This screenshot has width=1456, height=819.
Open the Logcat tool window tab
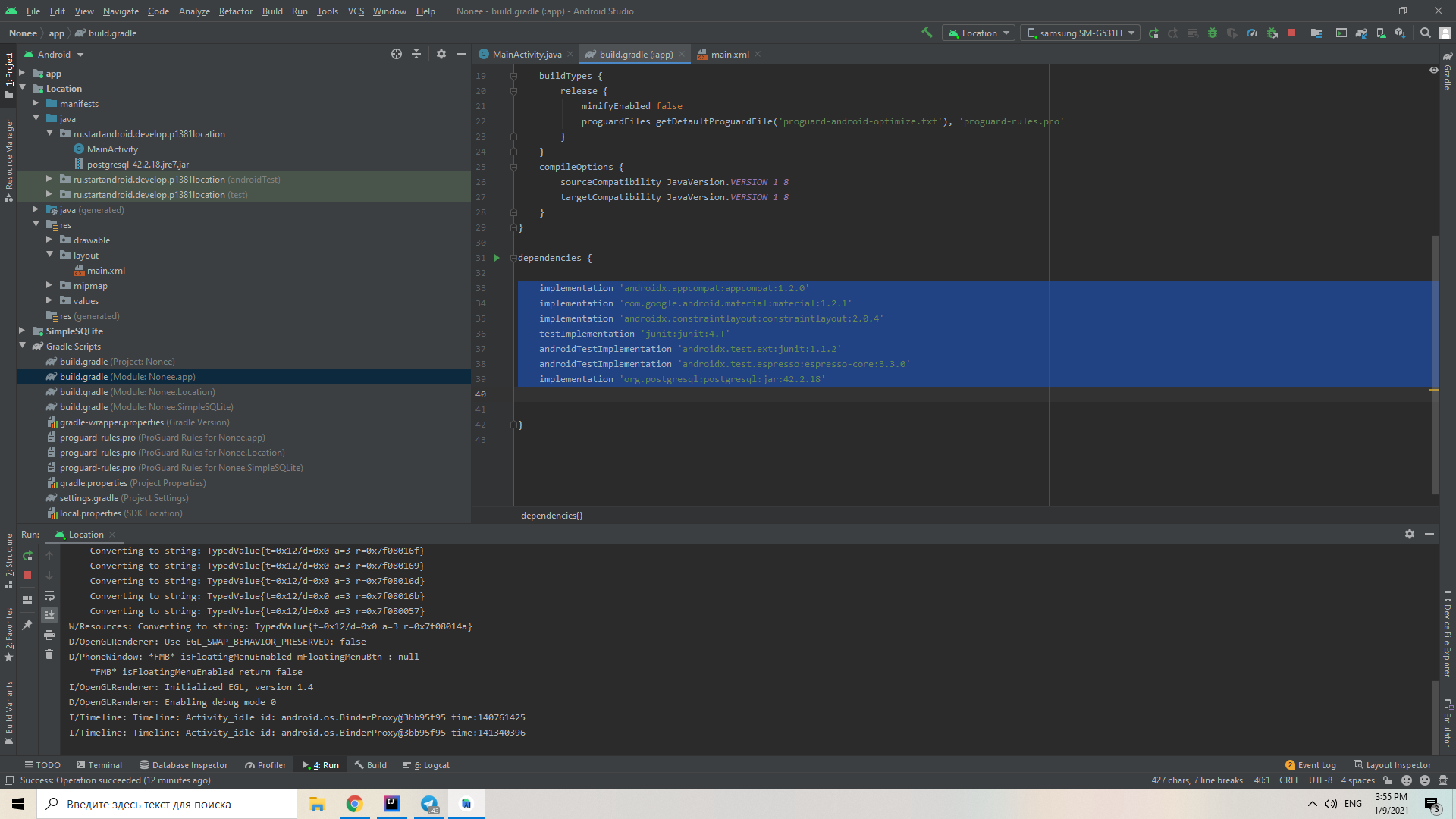click(426, 765)
